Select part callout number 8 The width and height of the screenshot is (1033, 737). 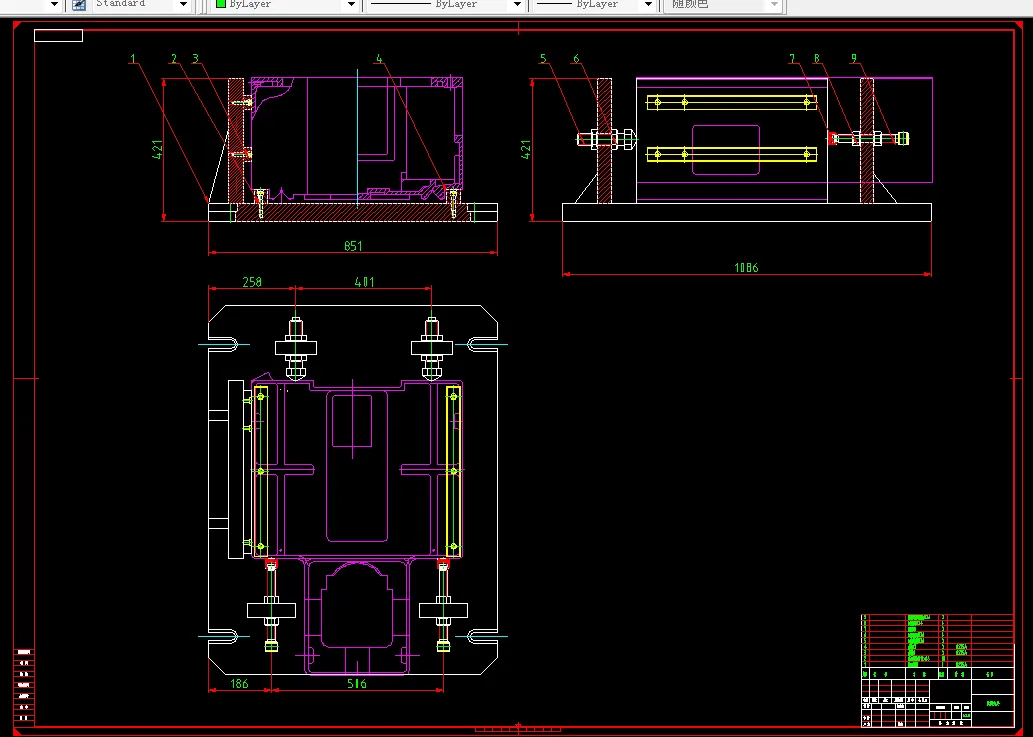tap(816, 59)
